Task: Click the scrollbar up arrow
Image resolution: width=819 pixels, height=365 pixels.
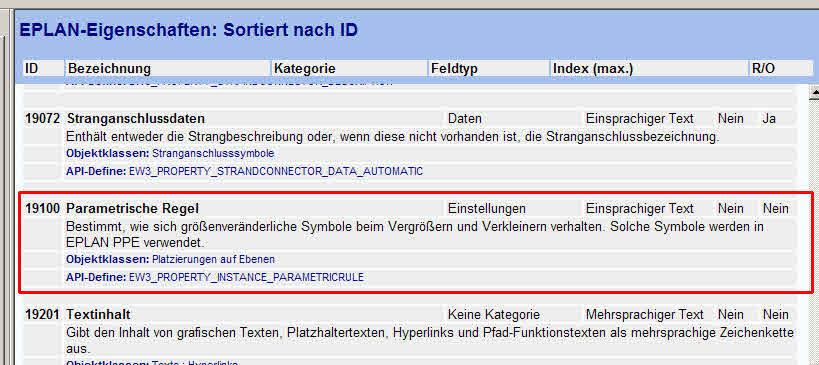Action: coord(814,93)
